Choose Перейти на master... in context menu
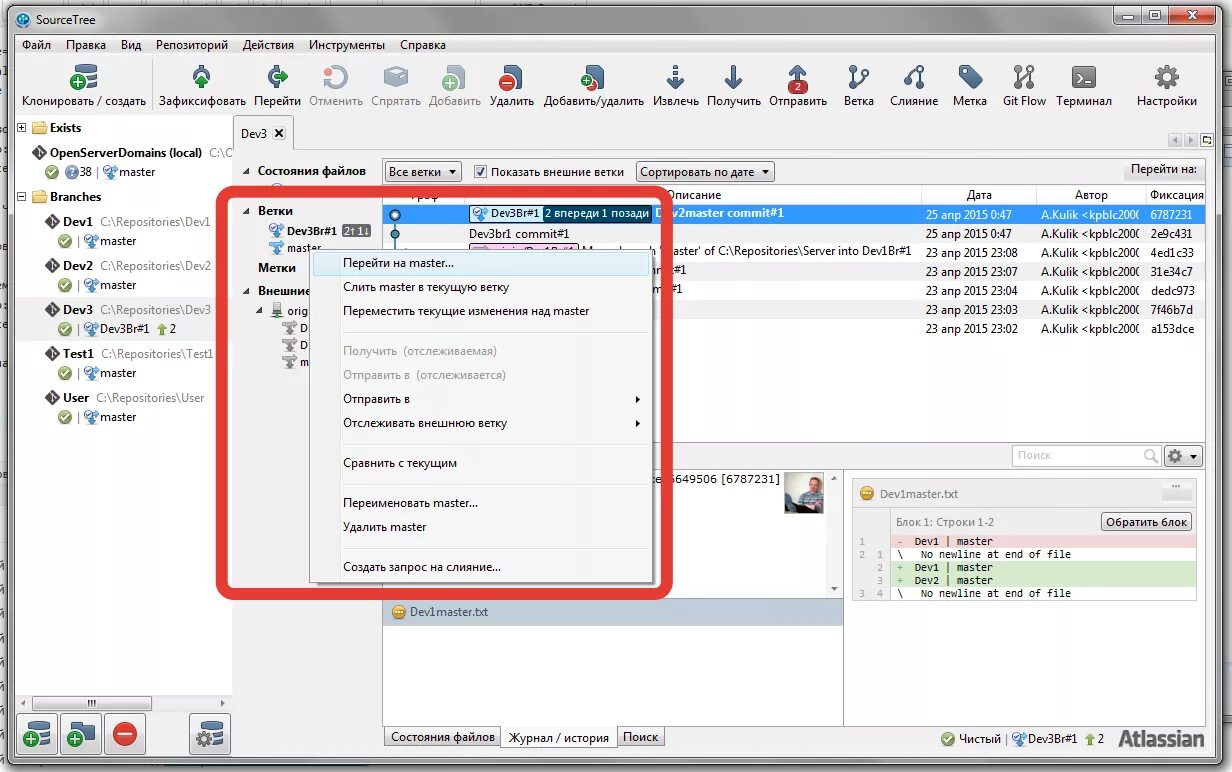 tap(480, 263)
